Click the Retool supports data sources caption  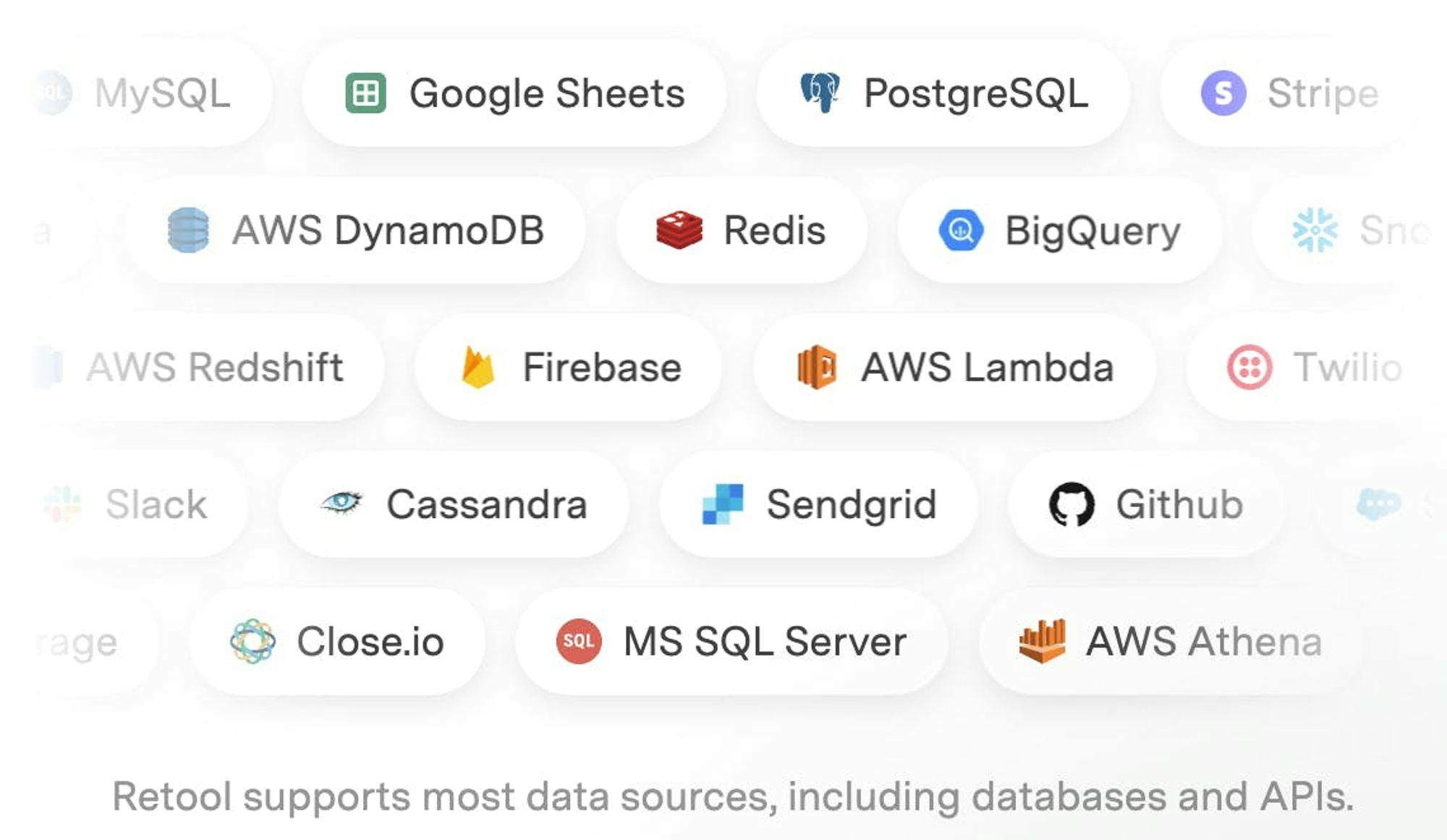coord(732,797)
